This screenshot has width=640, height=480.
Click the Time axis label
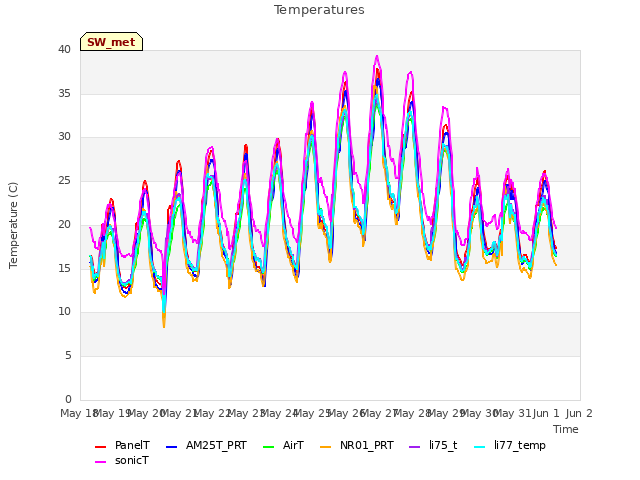566,429
